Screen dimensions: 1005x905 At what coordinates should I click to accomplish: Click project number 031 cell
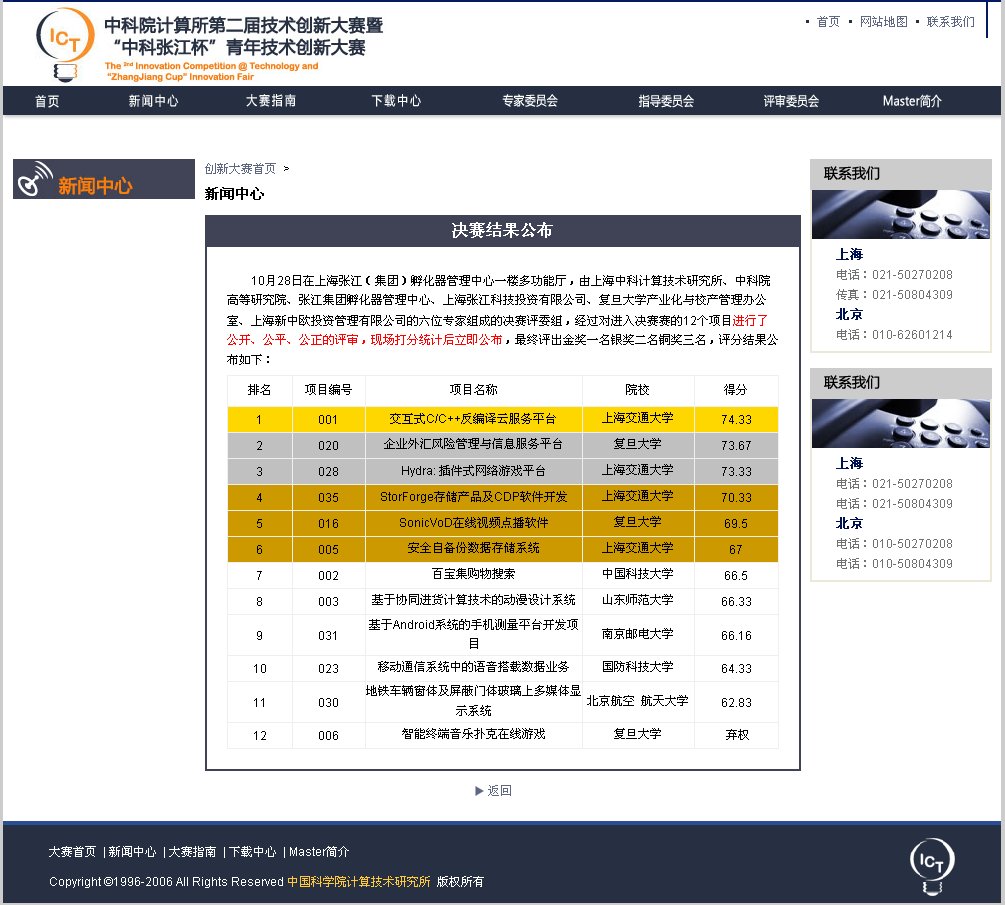pyautogui.click(x=328, y=635)
